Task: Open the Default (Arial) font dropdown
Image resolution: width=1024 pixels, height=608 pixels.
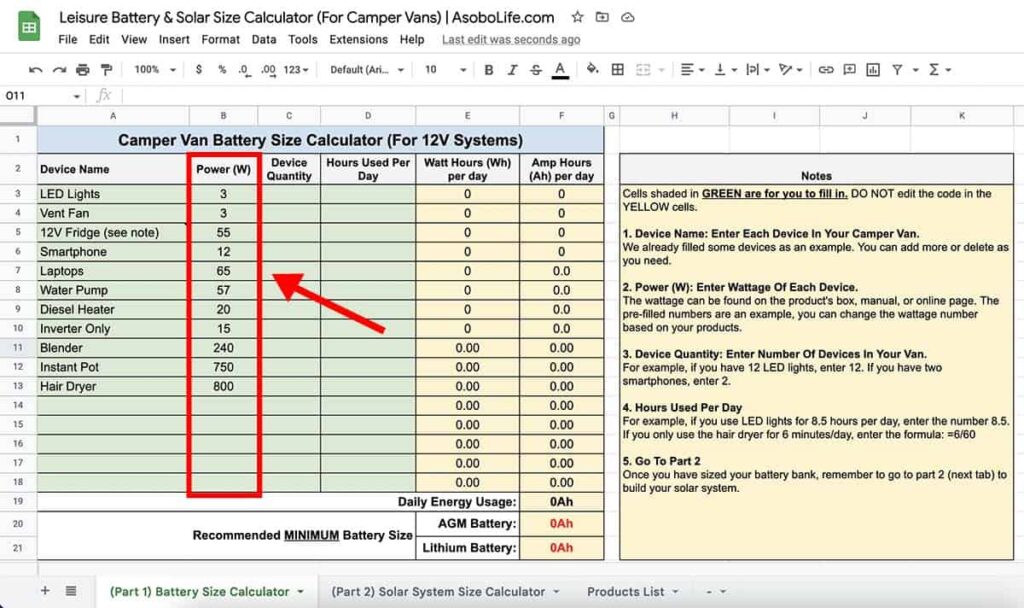Action: click(367, 69)
